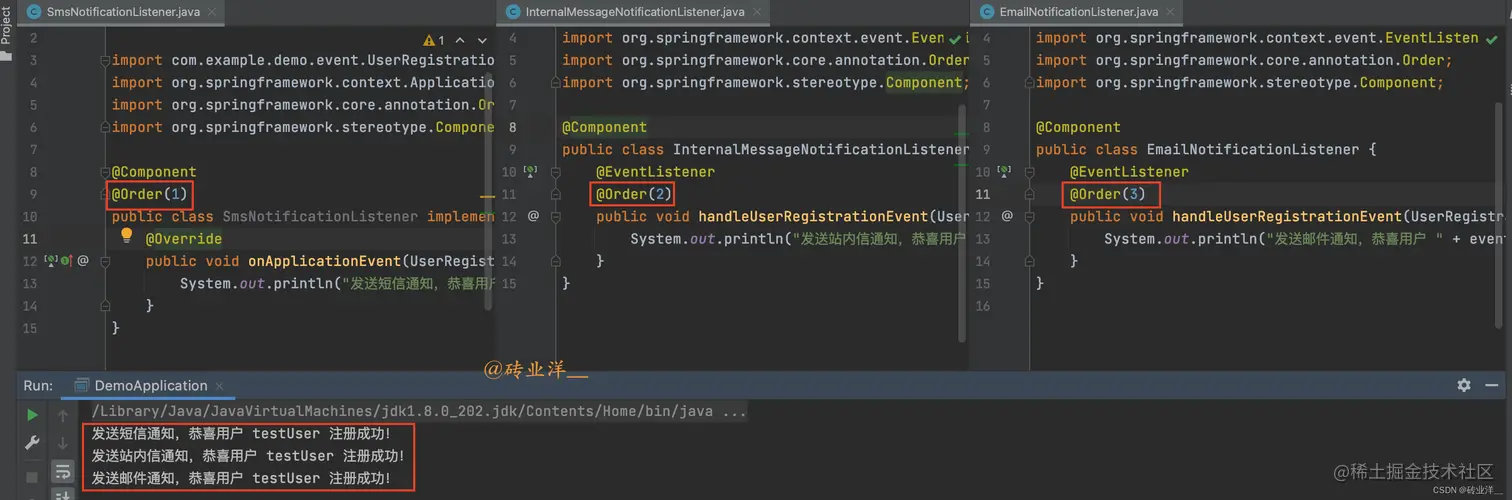Fold the @EventListener block in InternalMessage editor
Image resolution: width=1512 pixels, height=500 pixels.
coord(556,172)
